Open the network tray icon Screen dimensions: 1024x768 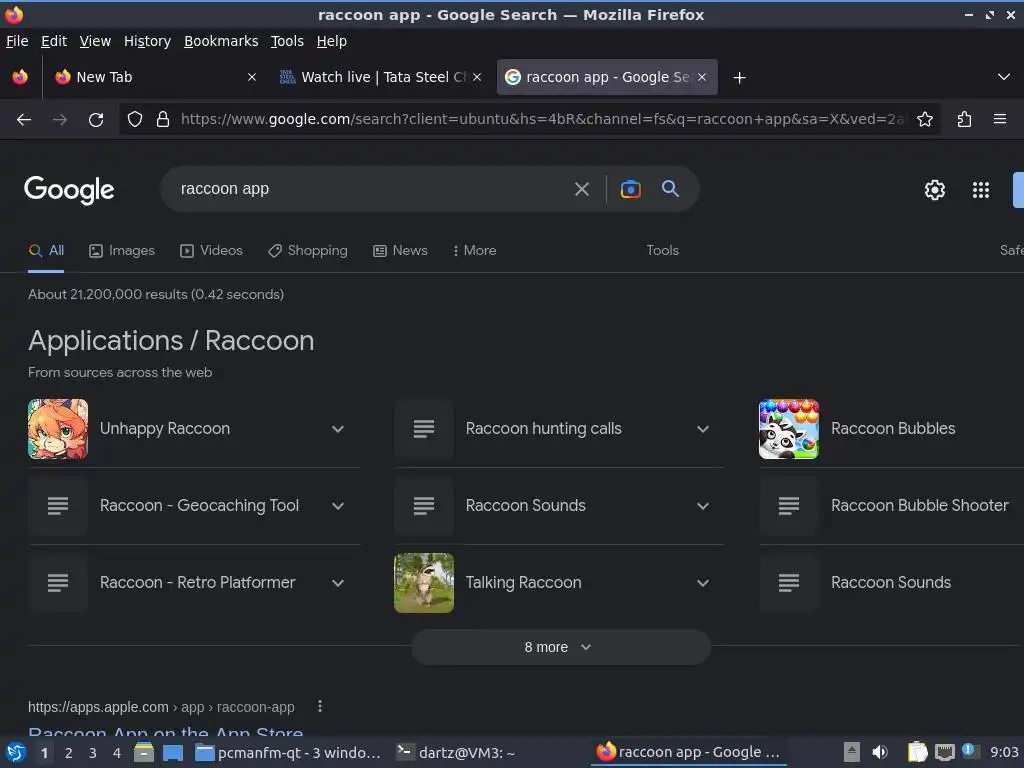pos(945,752)
